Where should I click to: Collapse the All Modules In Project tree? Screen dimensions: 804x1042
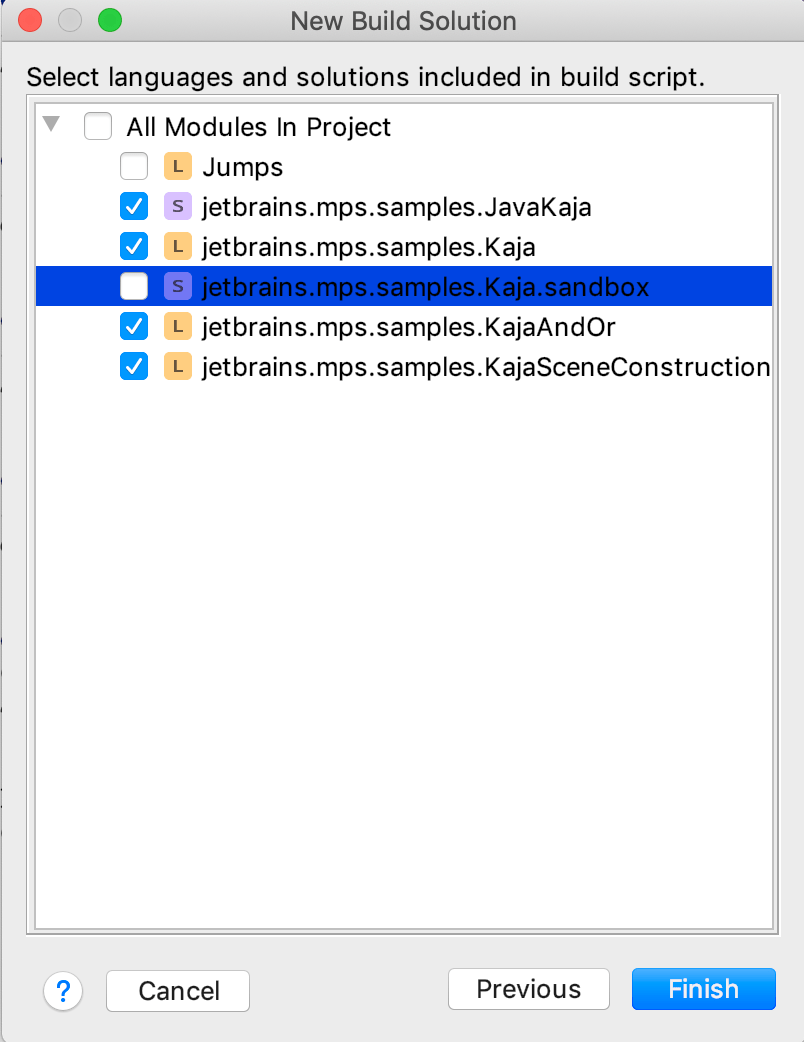(x=52, y=126)
